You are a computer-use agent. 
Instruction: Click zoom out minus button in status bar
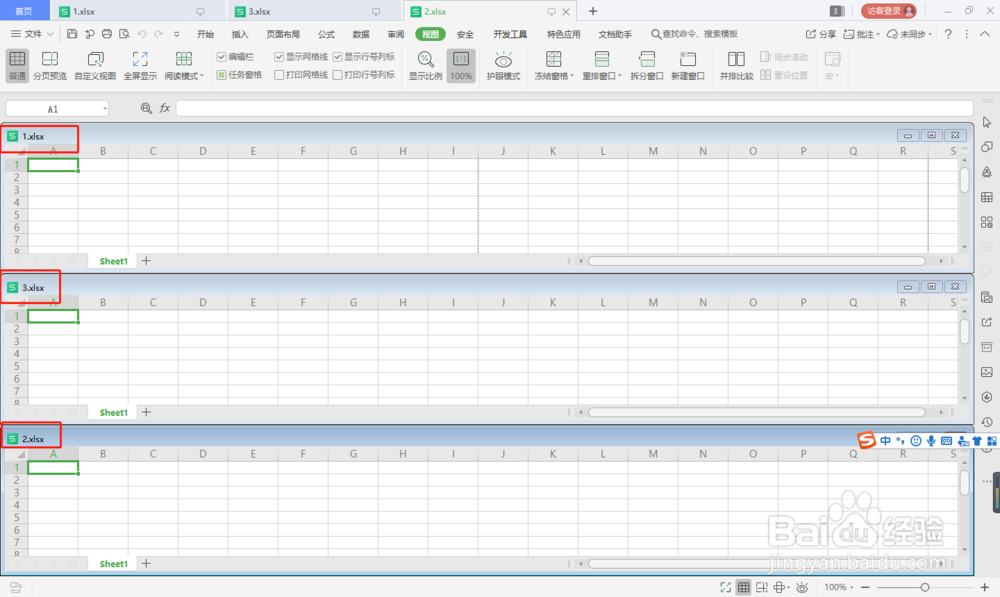point(865,587)
